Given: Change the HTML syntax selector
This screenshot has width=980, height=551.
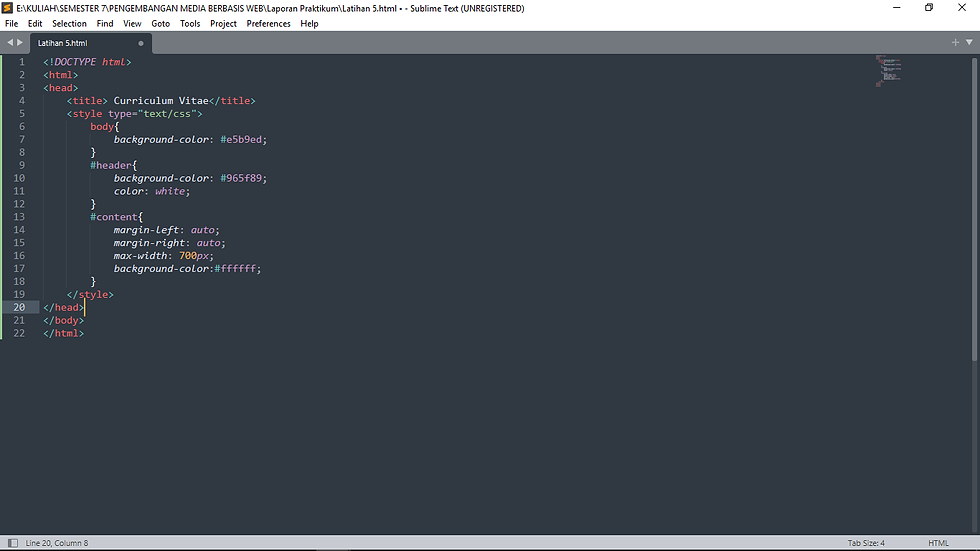Looking at the screenshot, I should (x=938, y=543).
